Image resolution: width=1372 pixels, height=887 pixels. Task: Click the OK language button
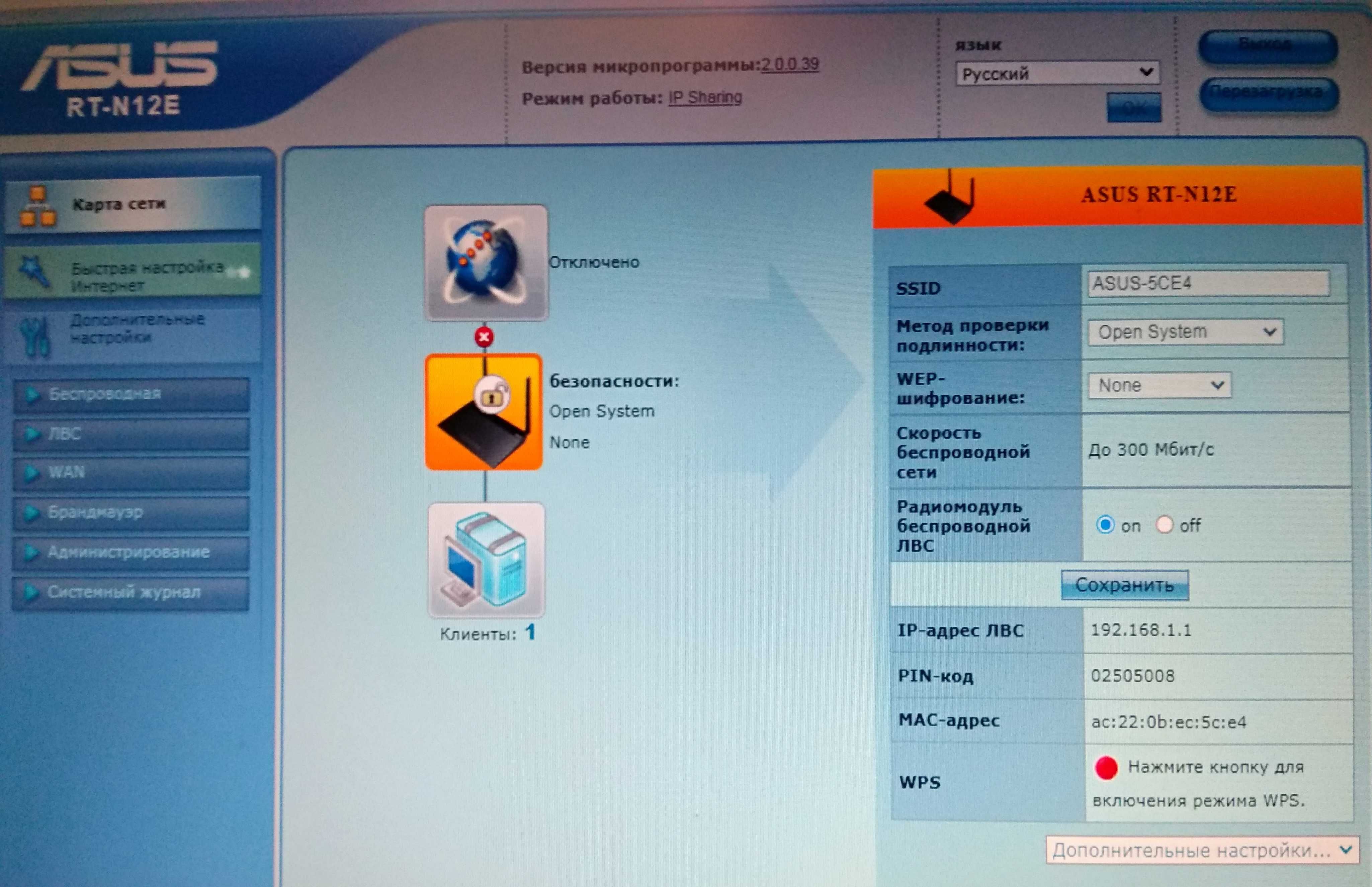tap(1134, 107)
